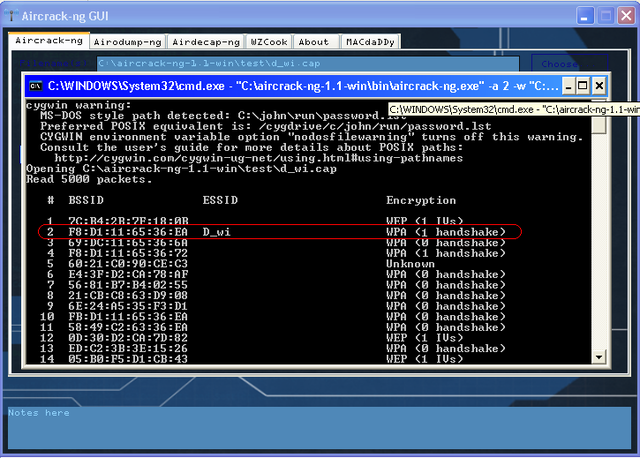Click BSSID 05:B0:F5:D1:CB:43 in row 14

(128, 359)
